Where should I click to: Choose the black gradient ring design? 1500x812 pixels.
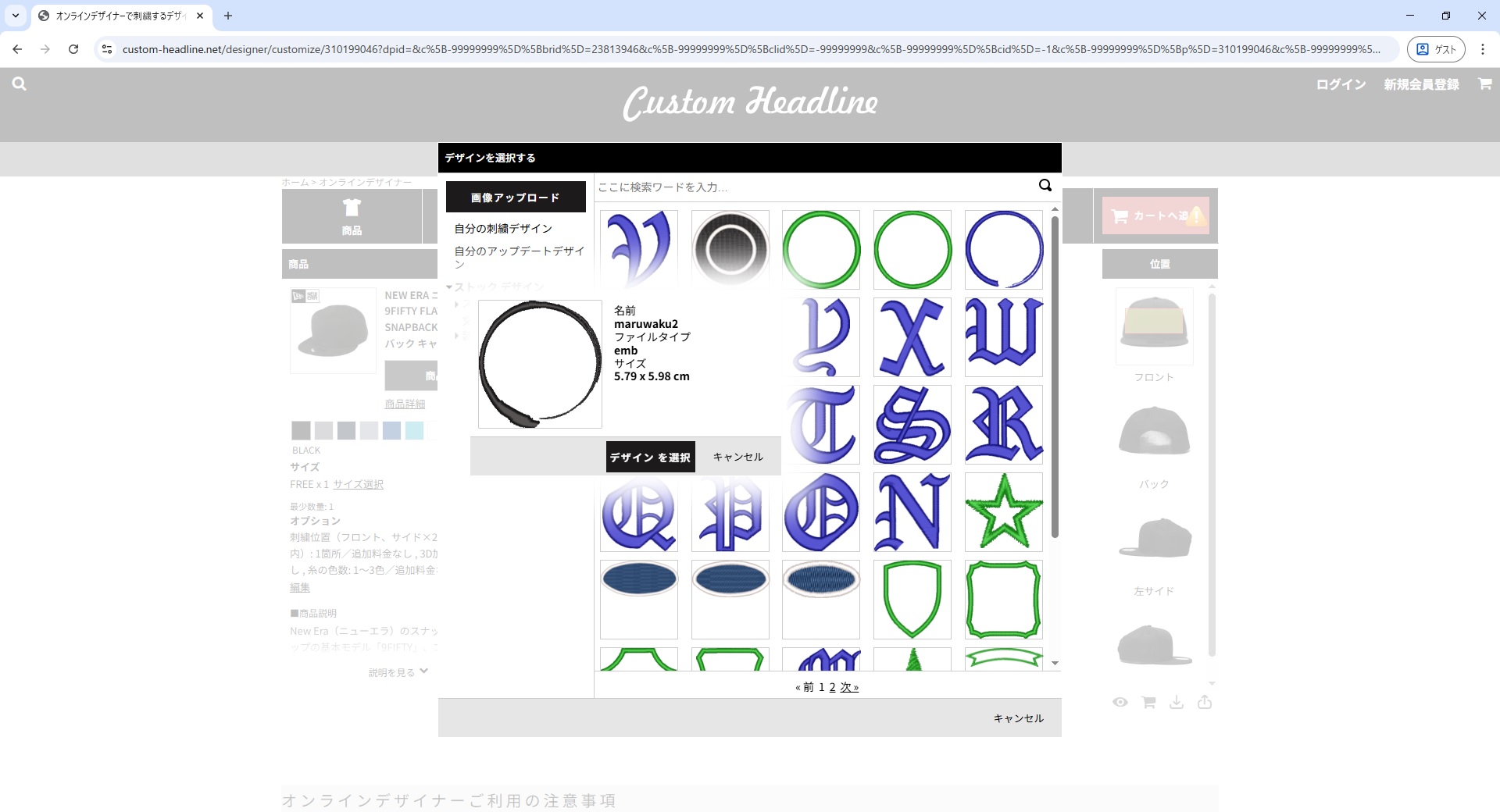coord(730,250)
